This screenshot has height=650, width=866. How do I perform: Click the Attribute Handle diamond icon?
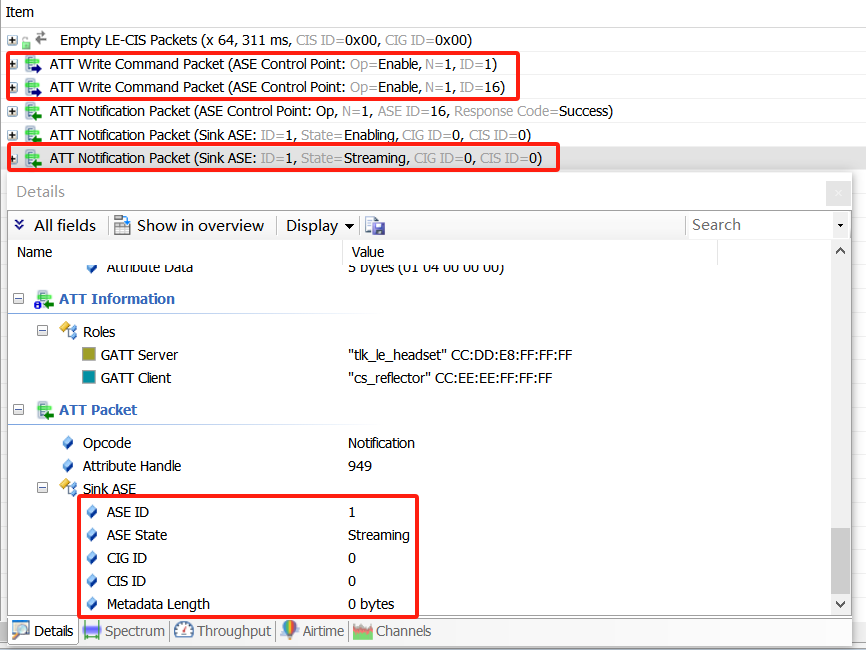tap(68, 466)
